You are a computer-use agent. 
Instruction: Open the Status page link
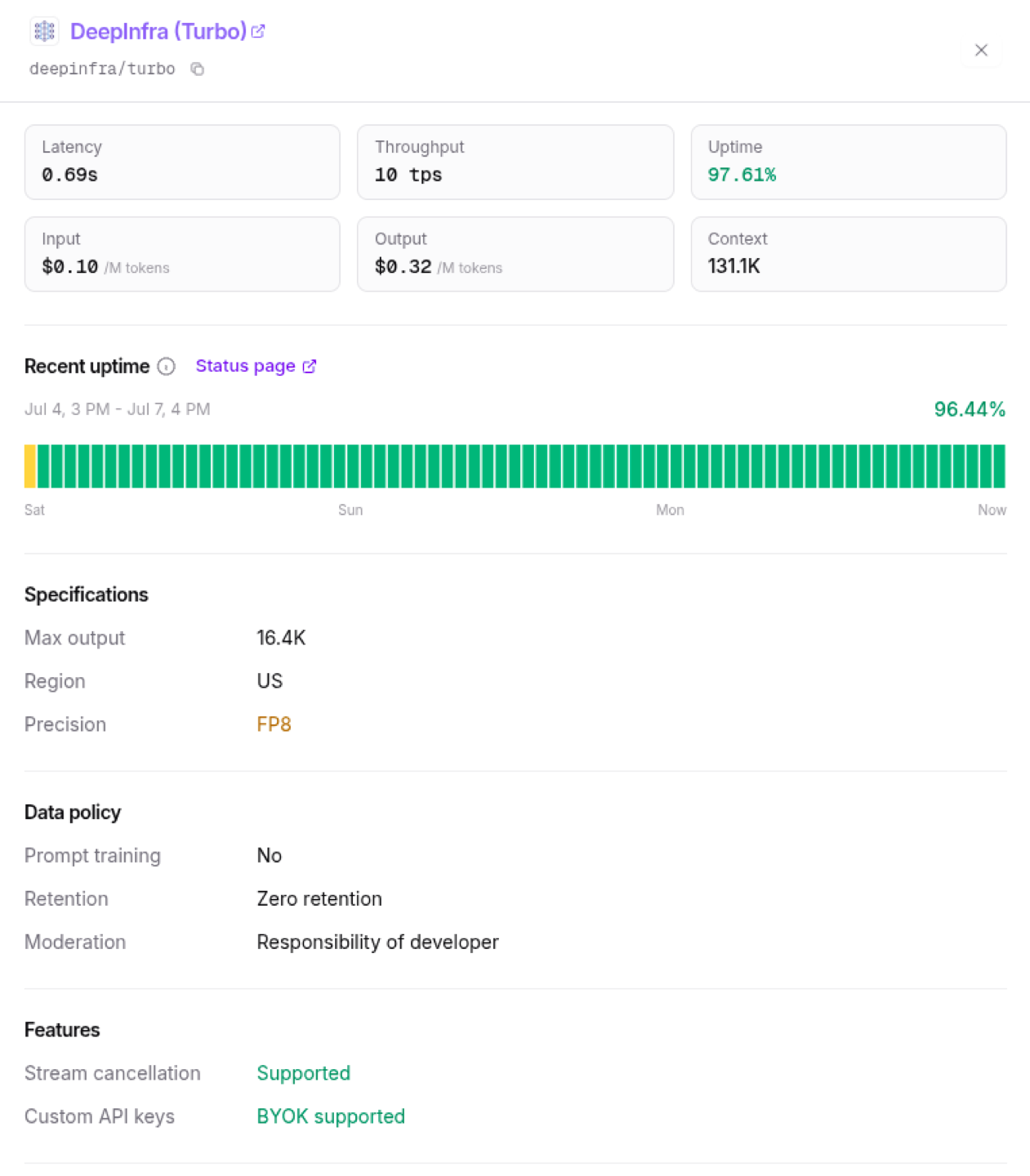245,366
